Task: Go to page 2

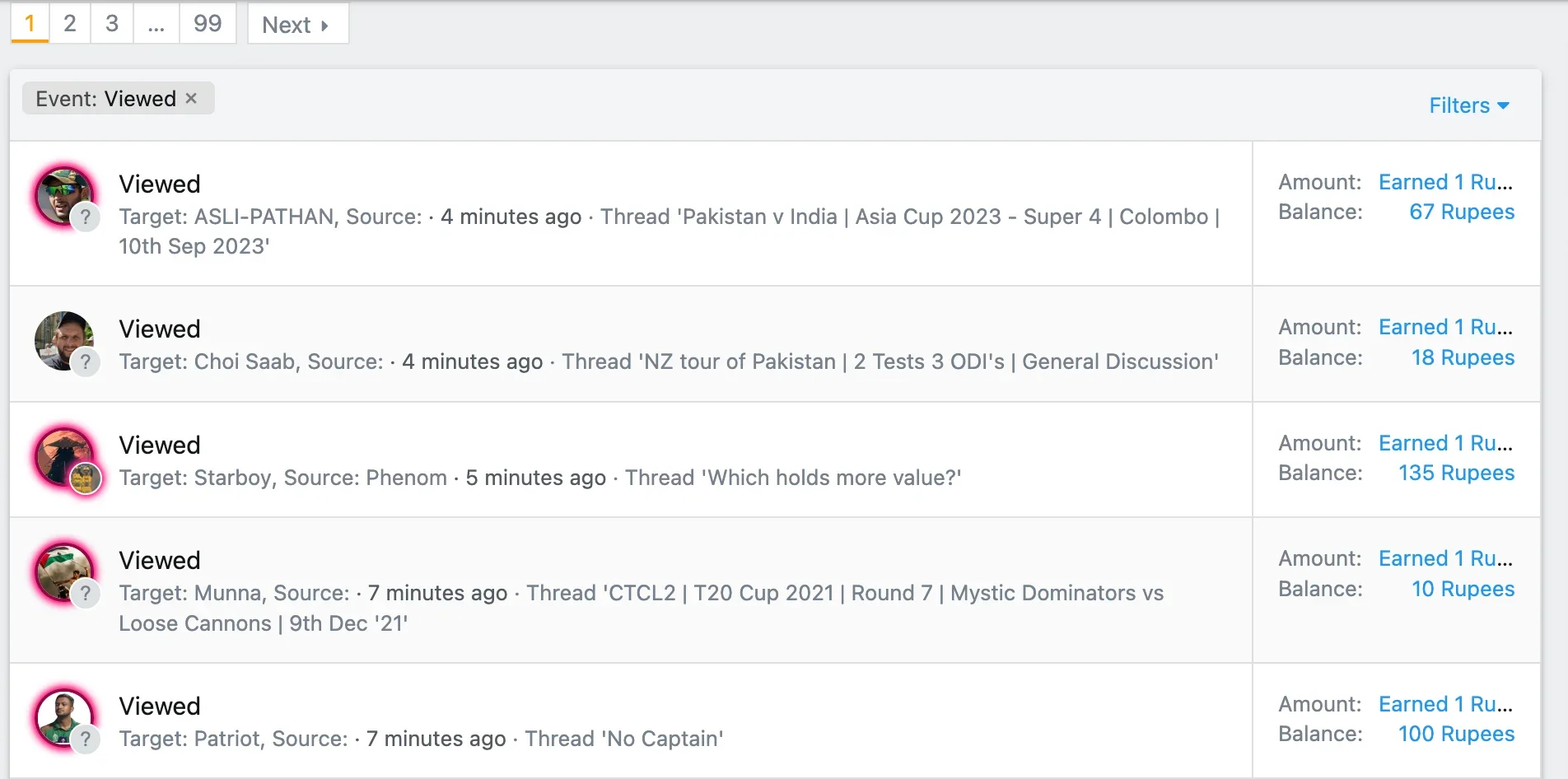Action: (x=70, y=23)
